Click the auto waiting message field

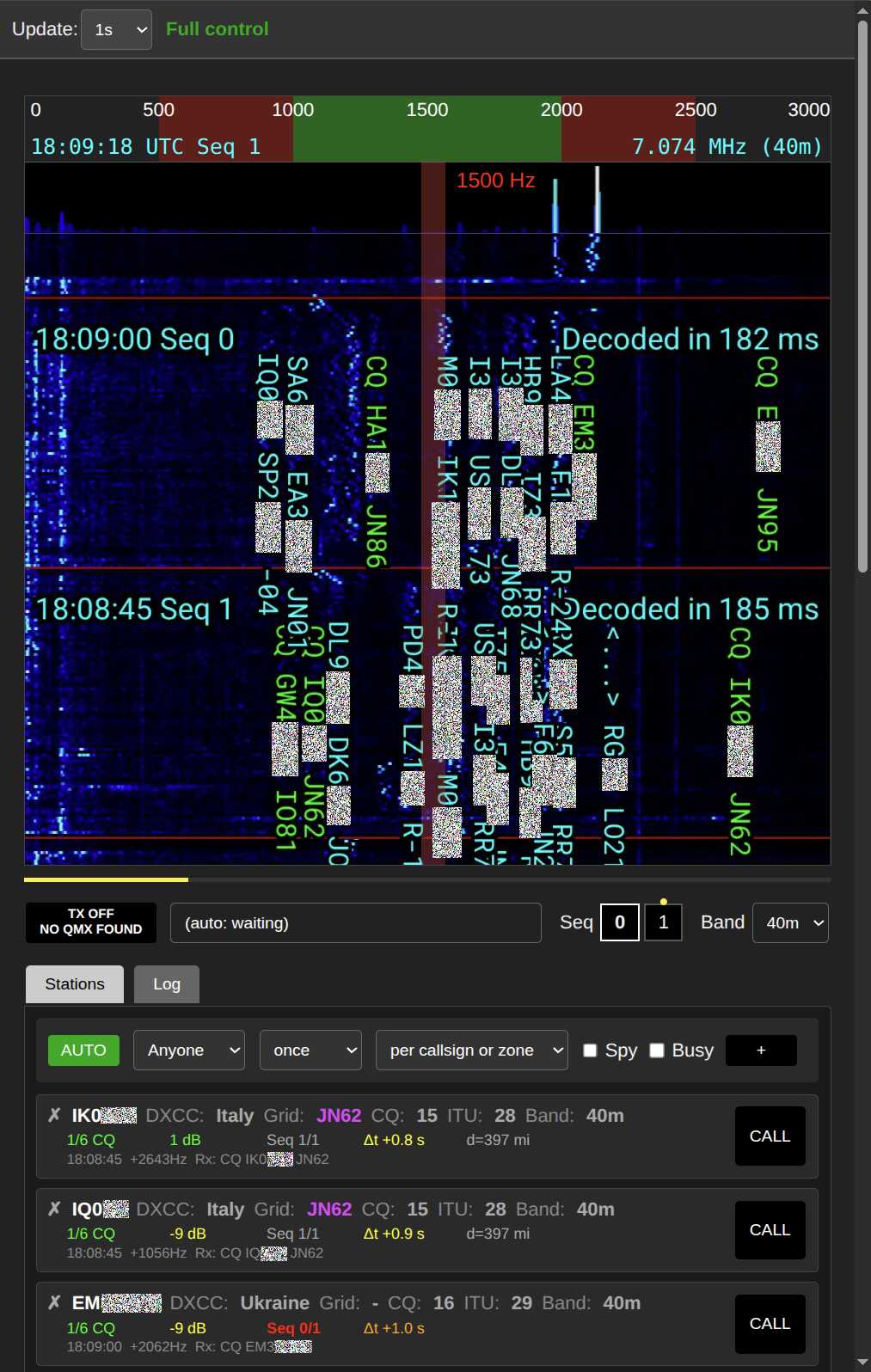pos(355,922)
